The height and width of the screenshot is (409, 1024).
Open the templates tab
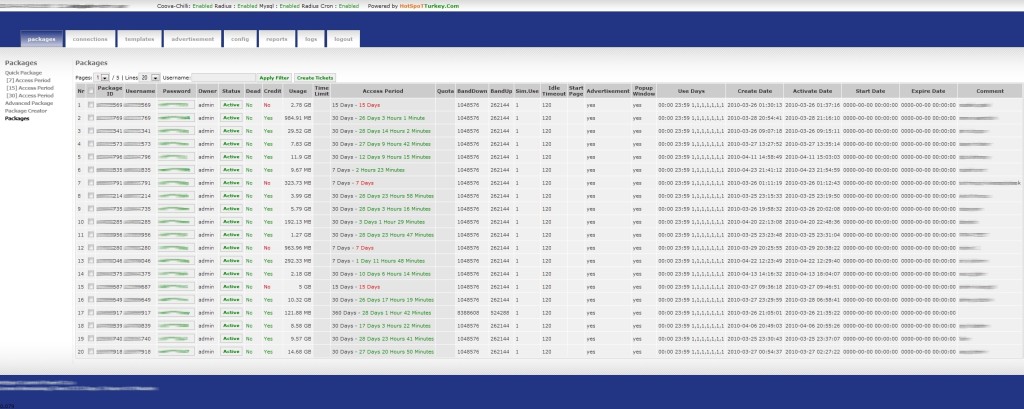(x=140, y=39)
